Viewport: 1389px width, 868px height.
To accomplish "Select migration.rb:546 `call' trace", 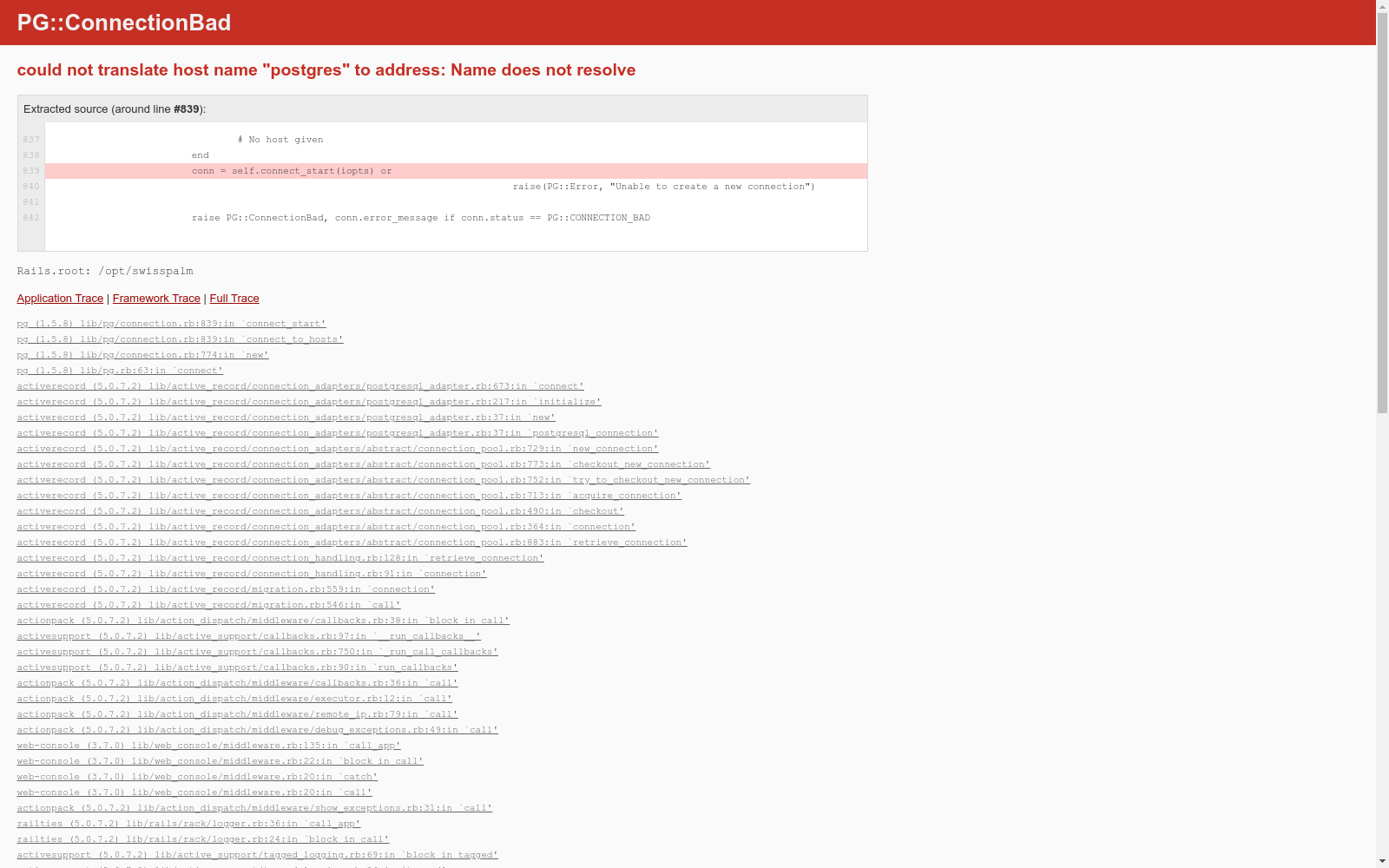I will pos(208,605).
